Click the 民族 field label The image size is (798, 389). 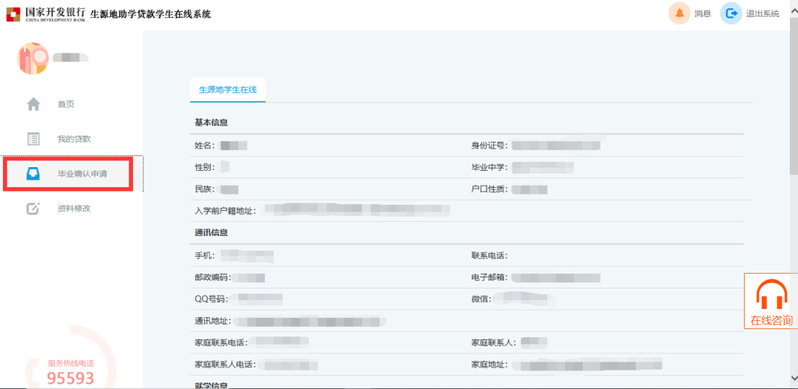tap(205, 189)
